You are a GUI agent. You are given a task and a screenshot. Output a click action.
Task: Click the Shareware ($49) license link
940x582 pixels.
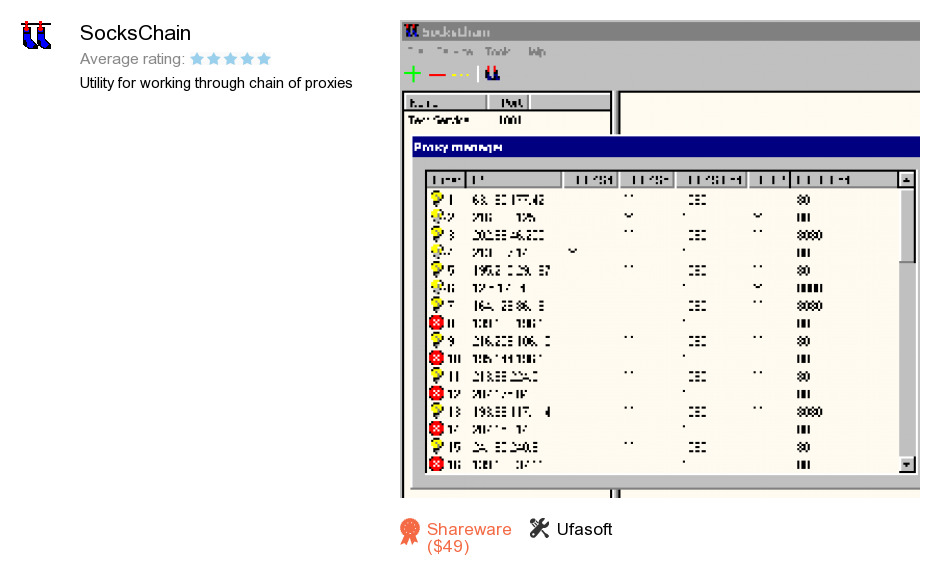point(469,538)
